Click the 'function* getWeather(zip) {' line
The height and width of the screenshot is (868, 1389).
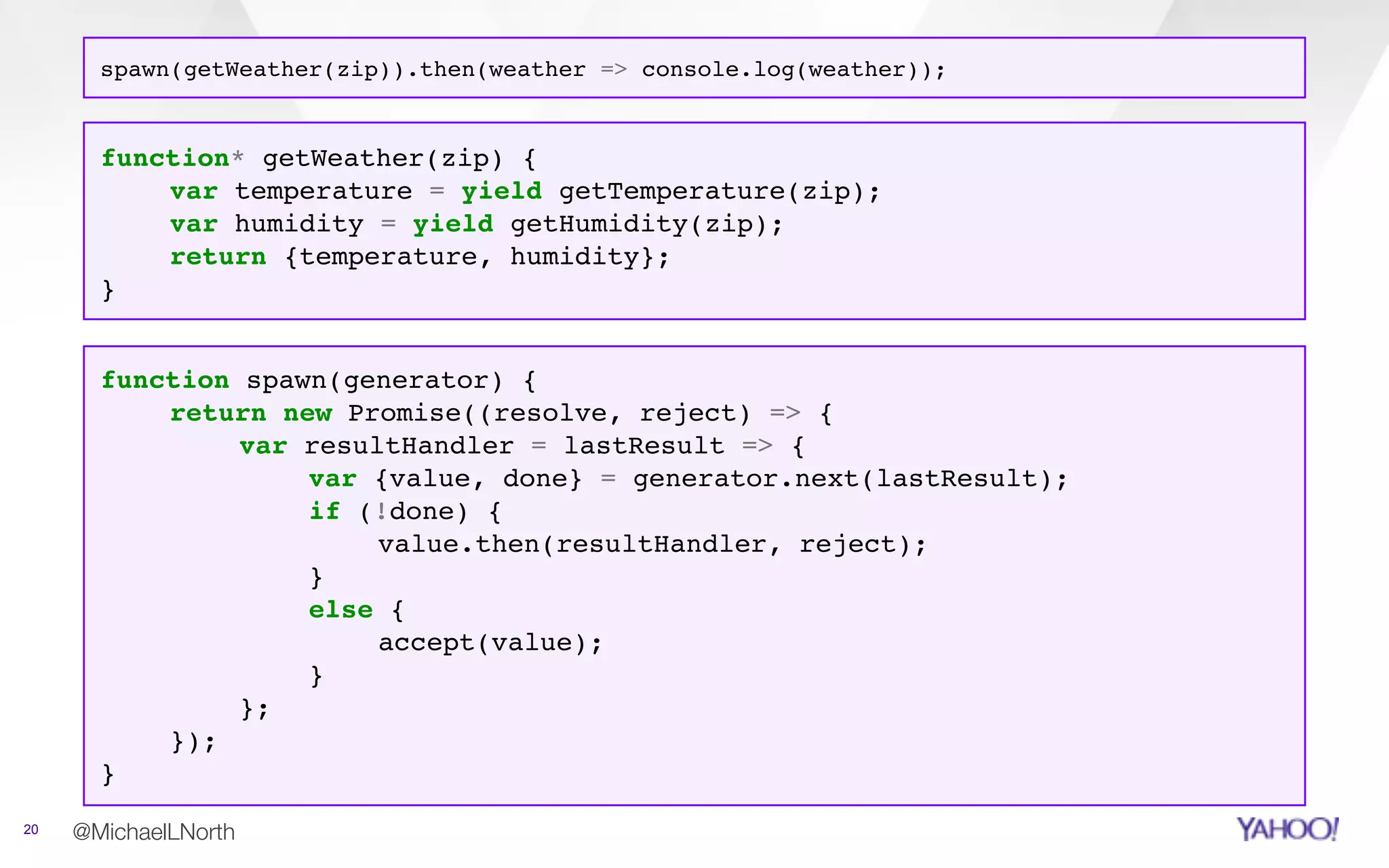(319, 159)
